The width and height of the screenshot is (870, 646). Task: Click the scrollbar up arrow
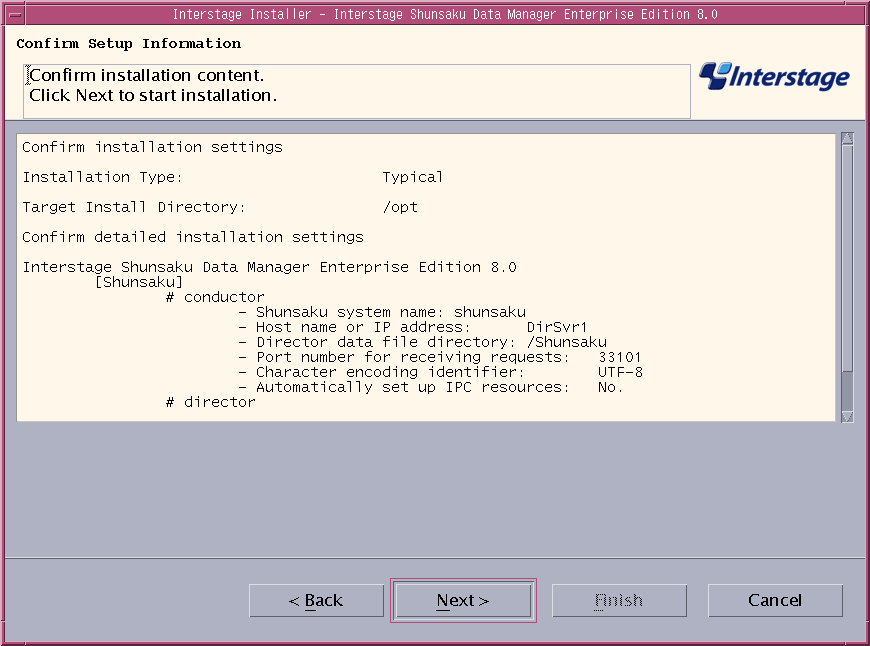click(847, 138)
